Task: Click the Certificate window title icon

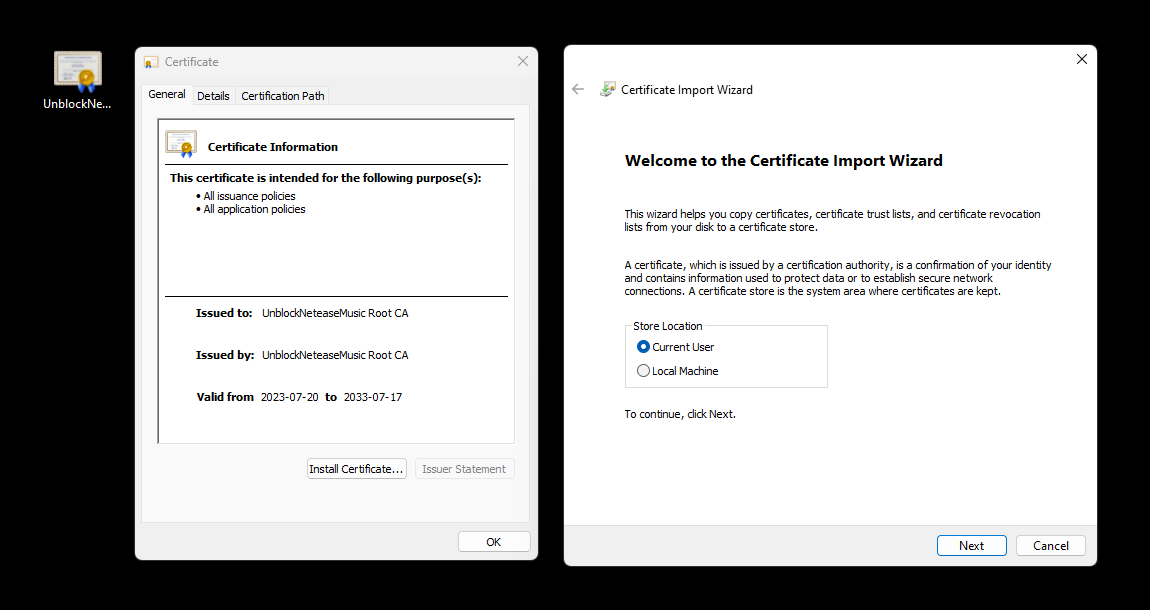Action: (x=151, y=62)
